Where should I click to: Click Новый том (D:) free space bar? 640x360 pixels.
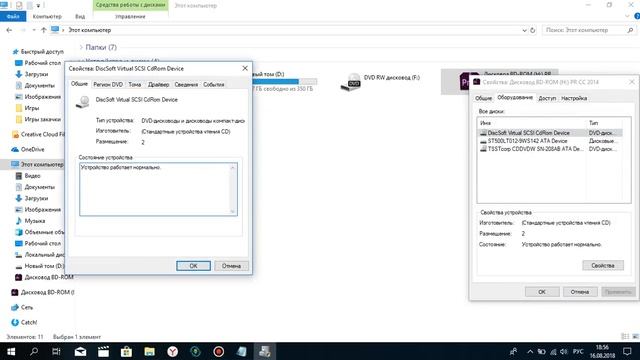[x=284, y=82]
